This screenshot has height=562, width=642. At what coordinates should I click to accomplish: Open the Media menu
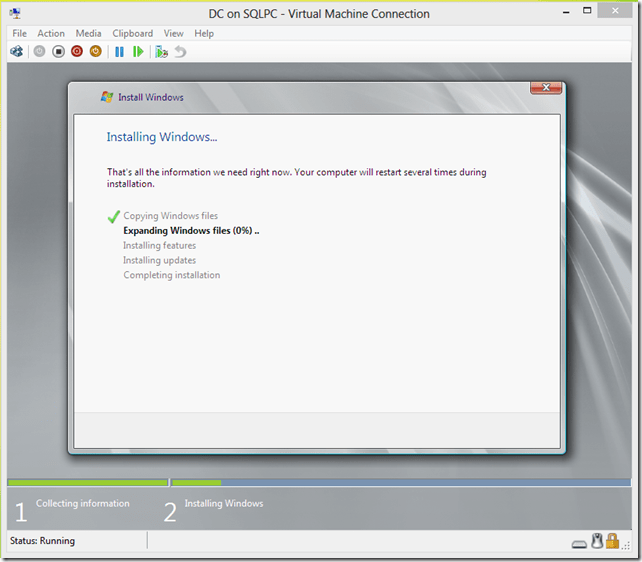(88, 33)
